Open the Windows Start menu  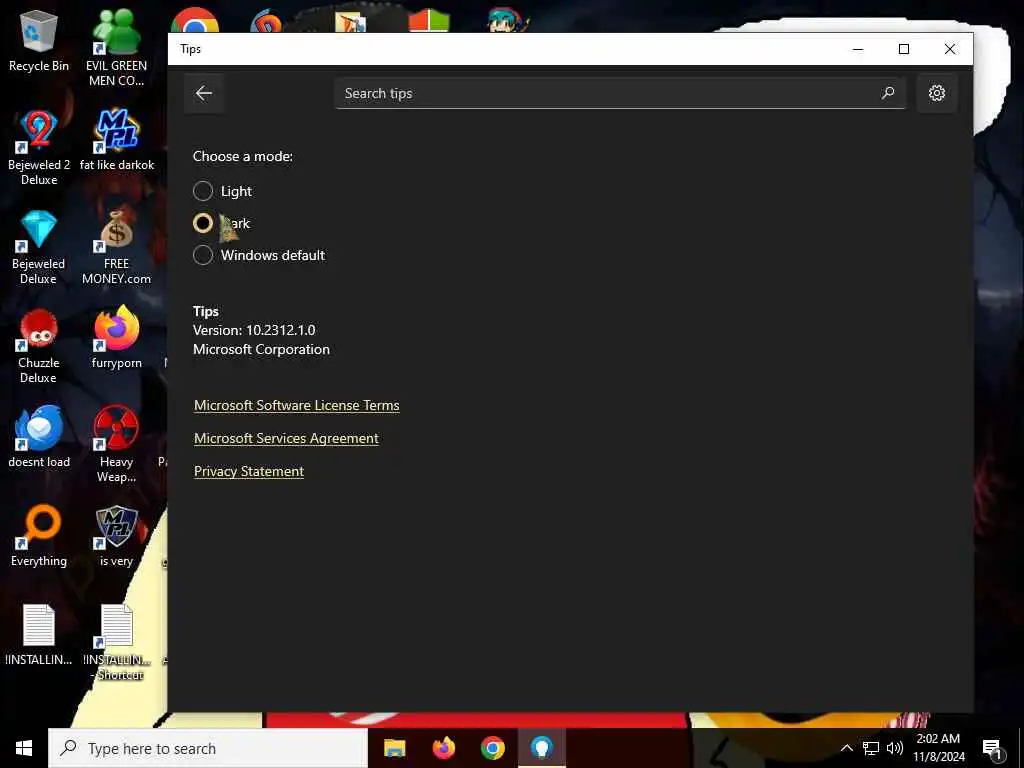[x=24, y=748]
